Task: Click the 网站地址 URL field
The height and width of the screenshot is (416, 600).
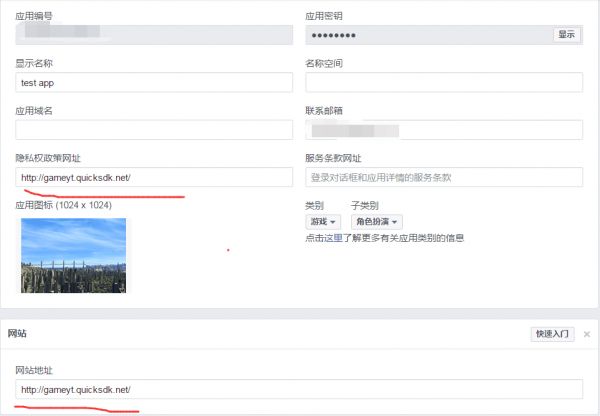Action: coord(299,389)
